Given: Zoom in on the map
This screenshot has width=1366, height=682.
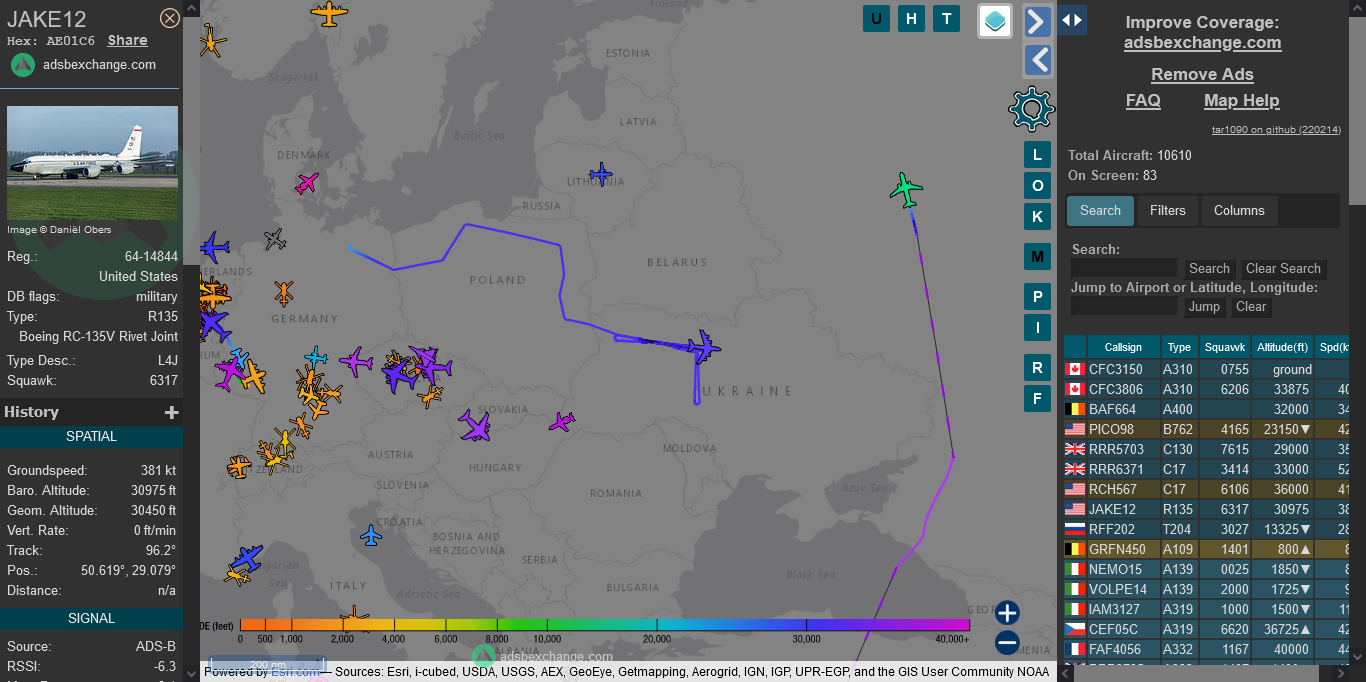Looking at the screenshot, I should [1007, 613].
